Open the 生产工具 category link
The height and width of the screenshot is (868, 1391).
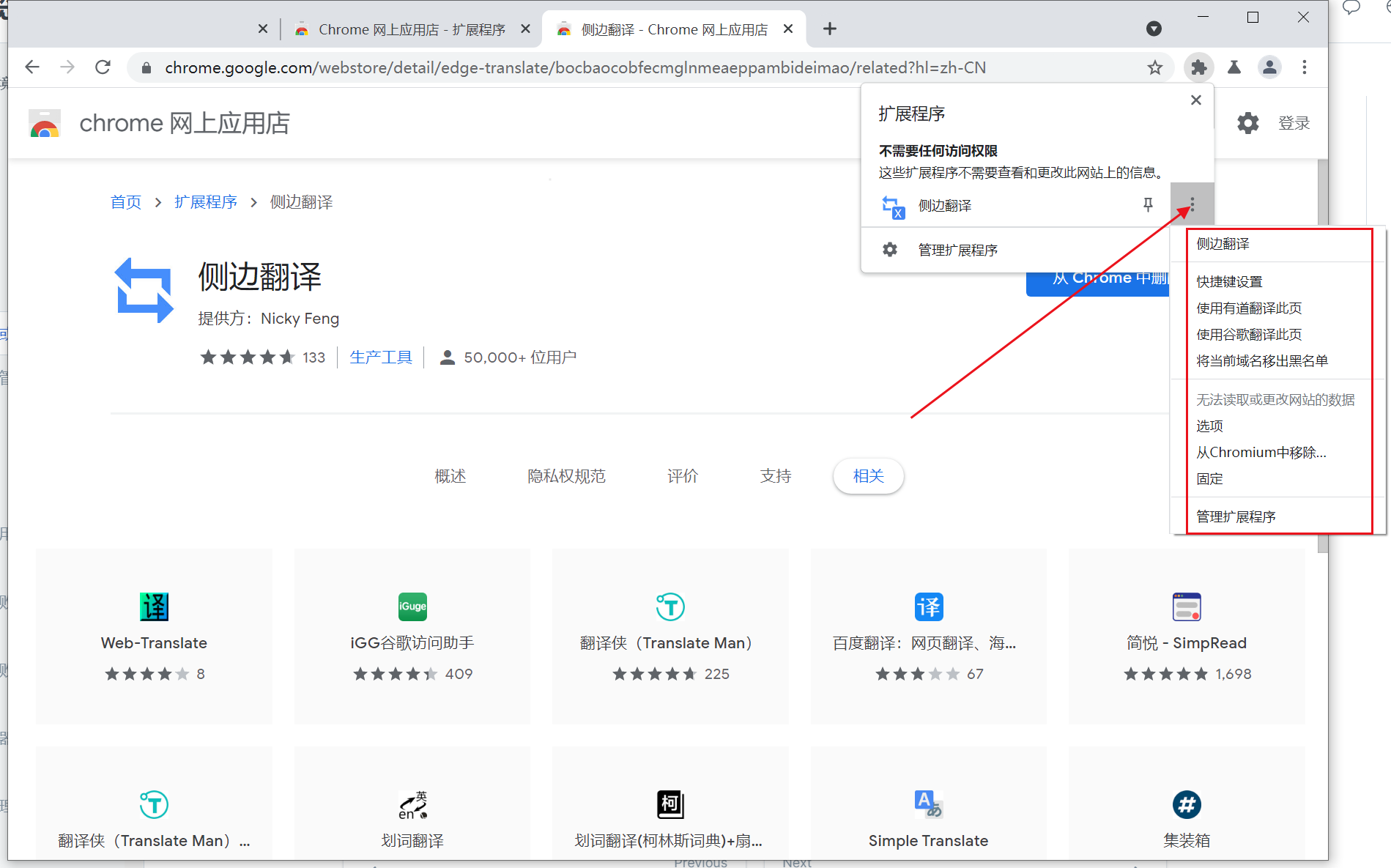(x=381, y=357)
